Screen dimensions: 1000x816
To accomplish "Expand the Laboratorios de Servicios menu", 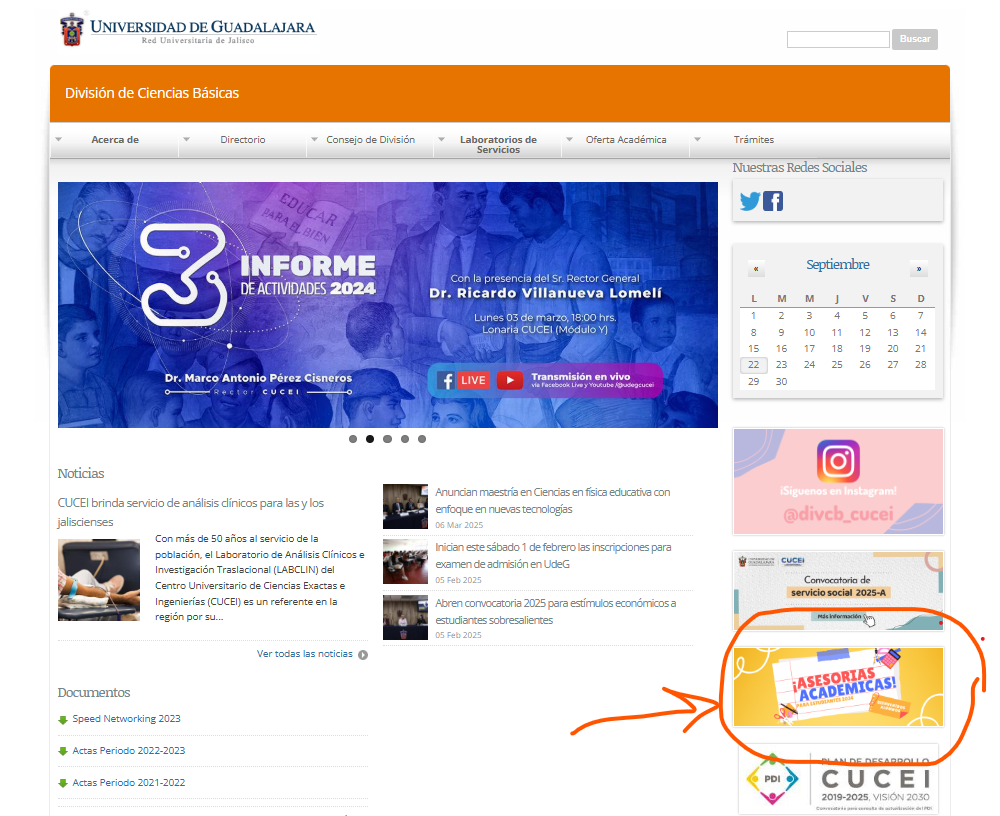I will (x=498, y=145).
